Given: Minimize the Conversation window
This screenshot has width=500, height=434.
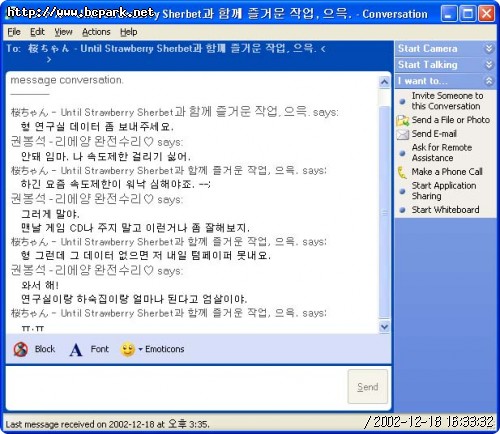Looking at the screenshot, I should click(449, 14).
